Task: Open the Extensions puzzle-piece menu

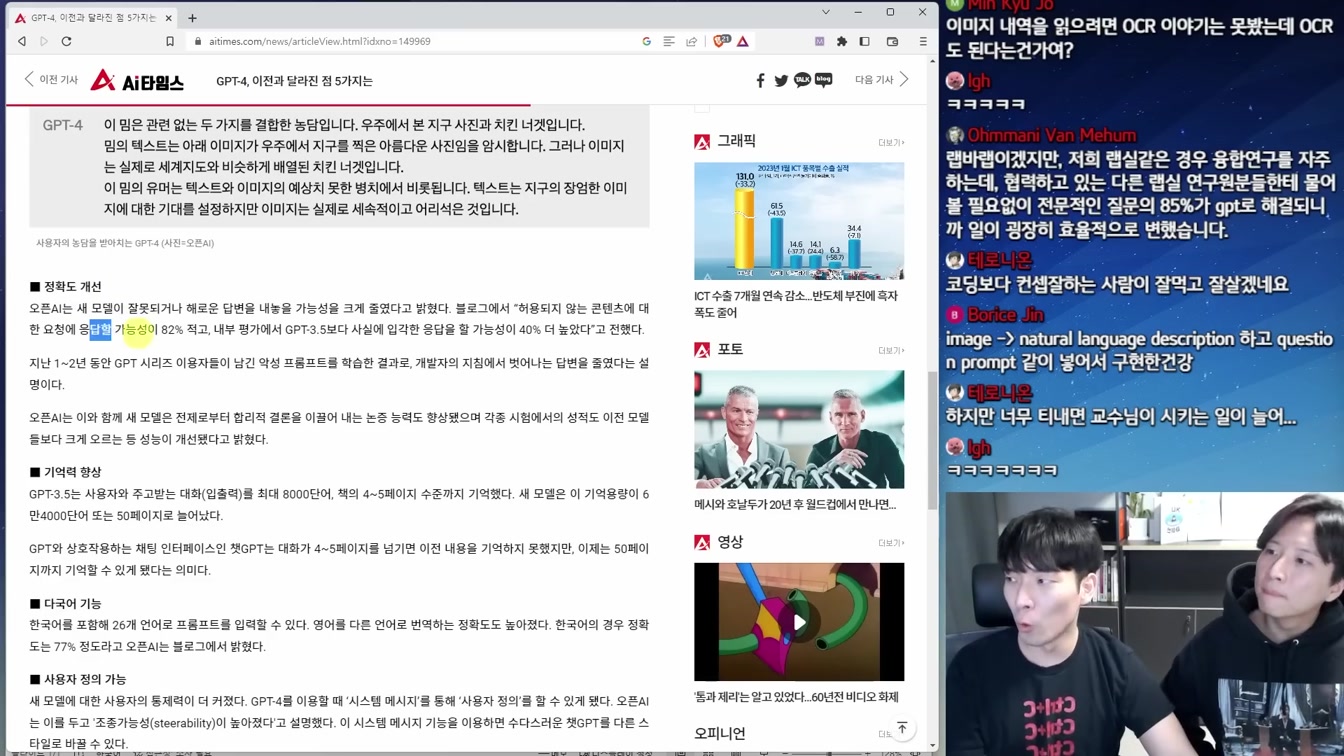Action: pos(842,42)
